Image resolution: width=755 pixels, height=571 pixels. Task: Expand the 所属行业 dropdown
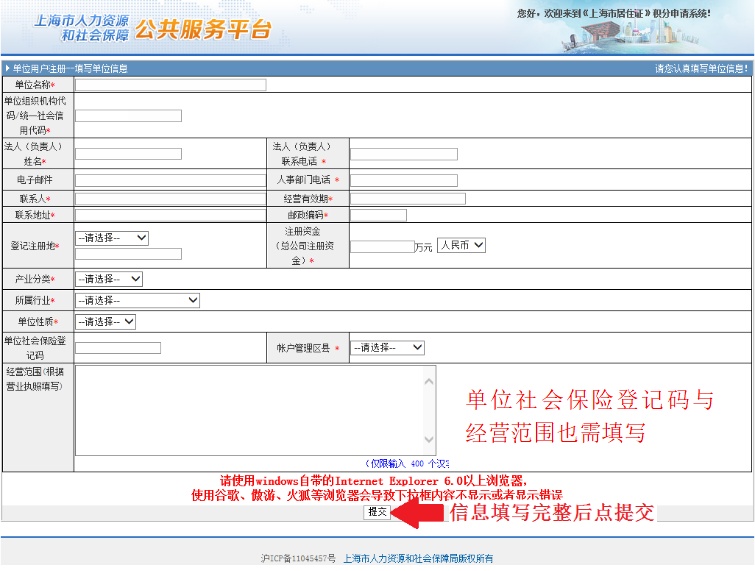[x=137, y=300]
